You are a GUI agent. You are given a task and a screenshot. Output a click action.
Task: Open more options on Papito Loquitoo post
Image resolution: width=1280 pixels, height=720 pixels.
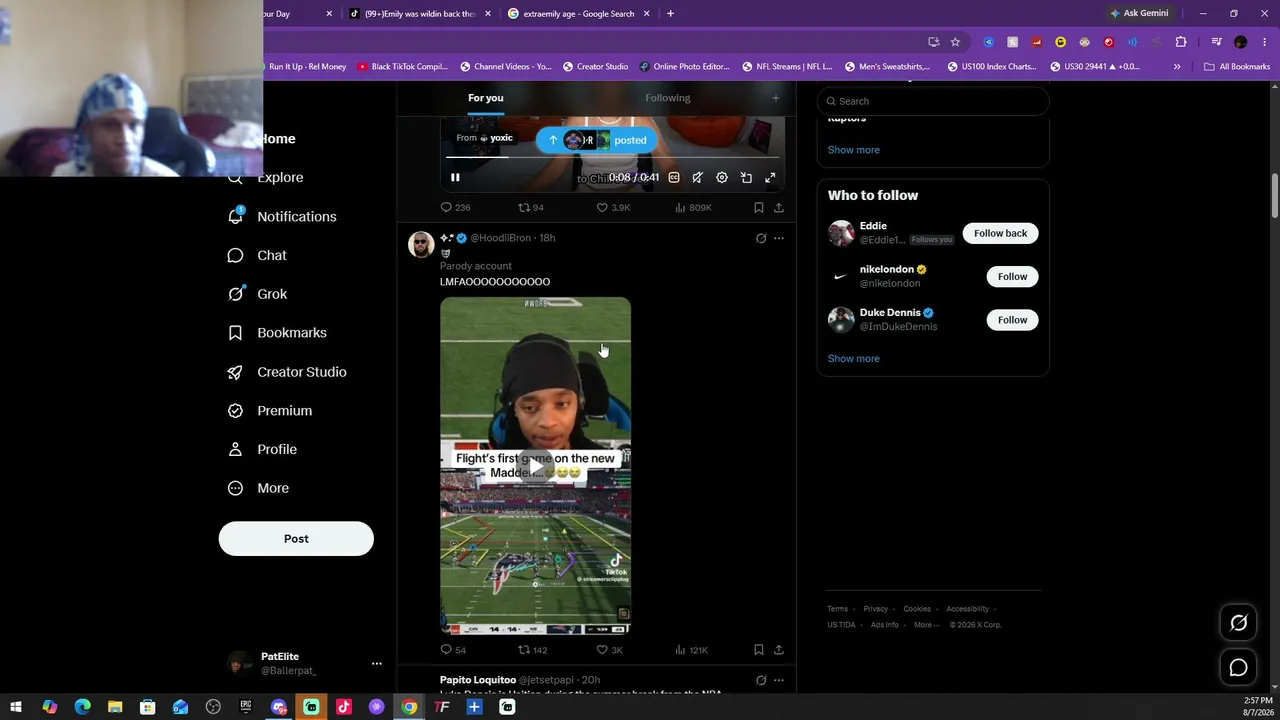click(x=779, y=680)
